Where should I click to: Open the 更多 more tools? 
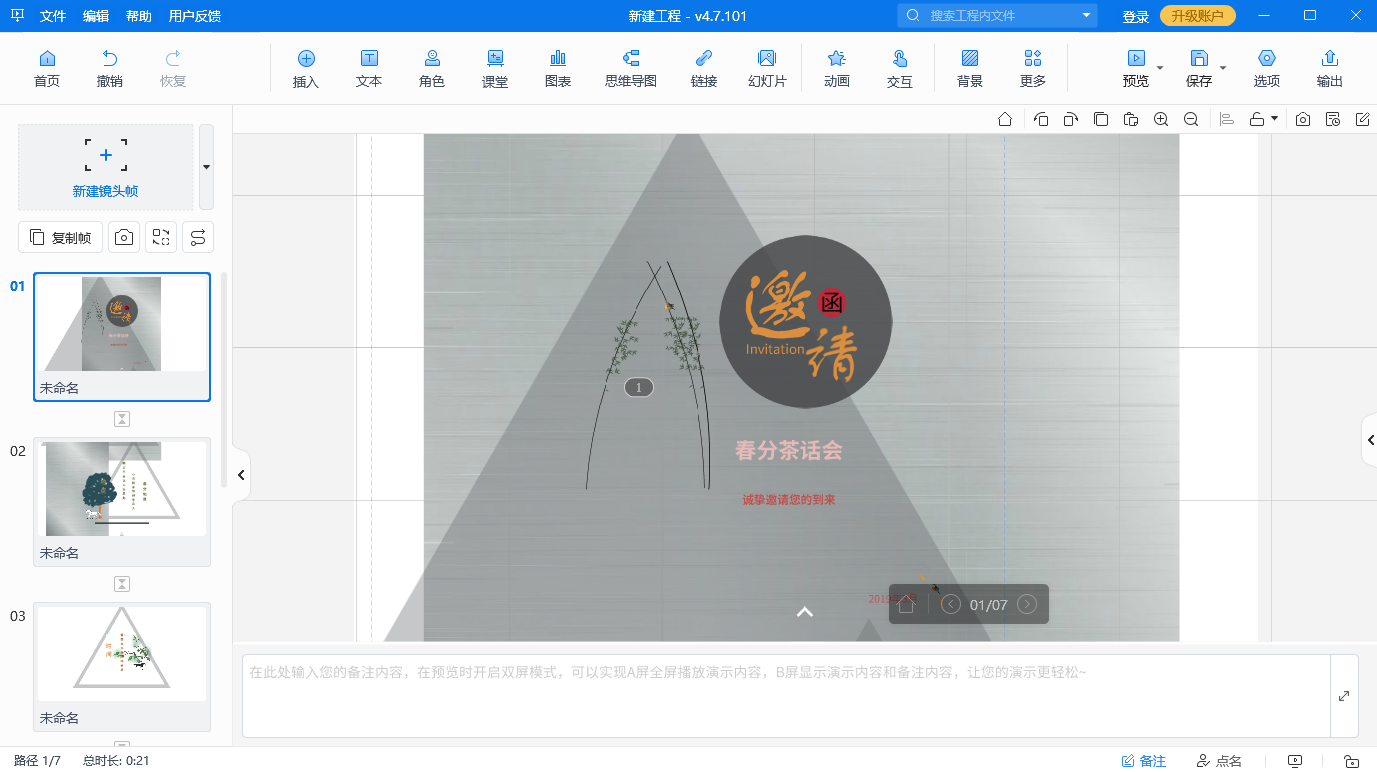click(1033, 68)
